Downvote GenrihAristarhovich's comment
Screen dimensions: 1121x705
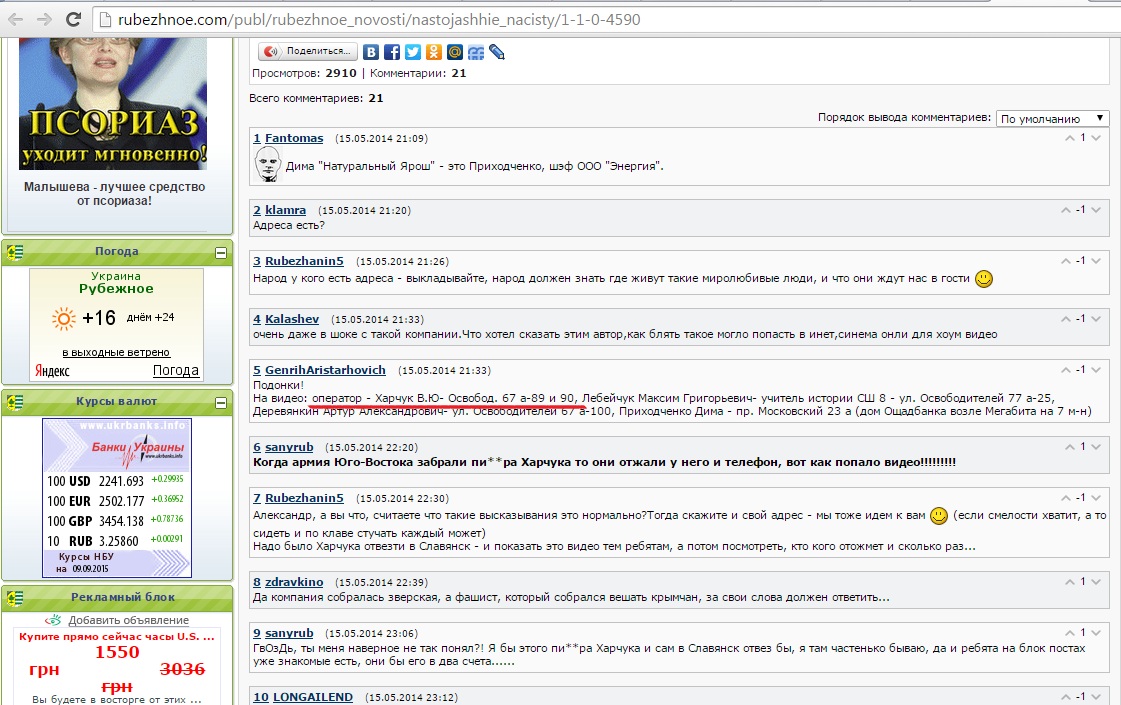point(1096,370)
